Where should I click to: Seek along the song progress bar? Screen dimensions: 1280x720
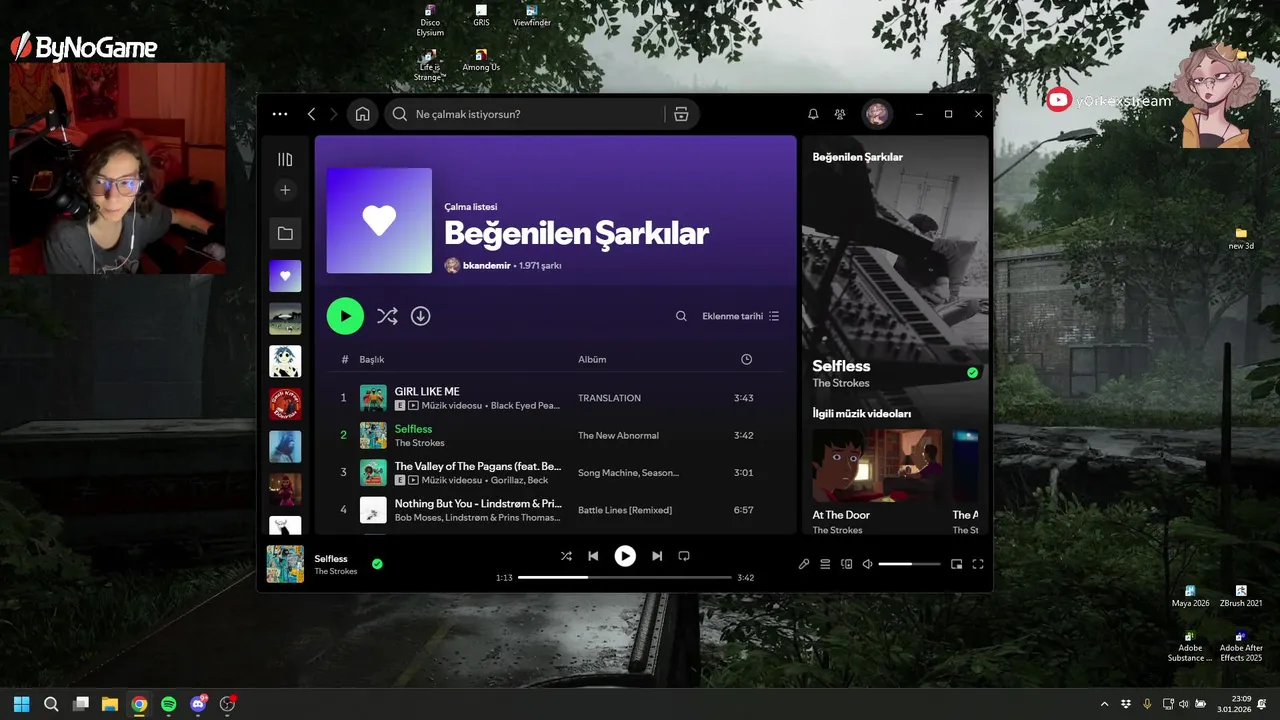625,578
